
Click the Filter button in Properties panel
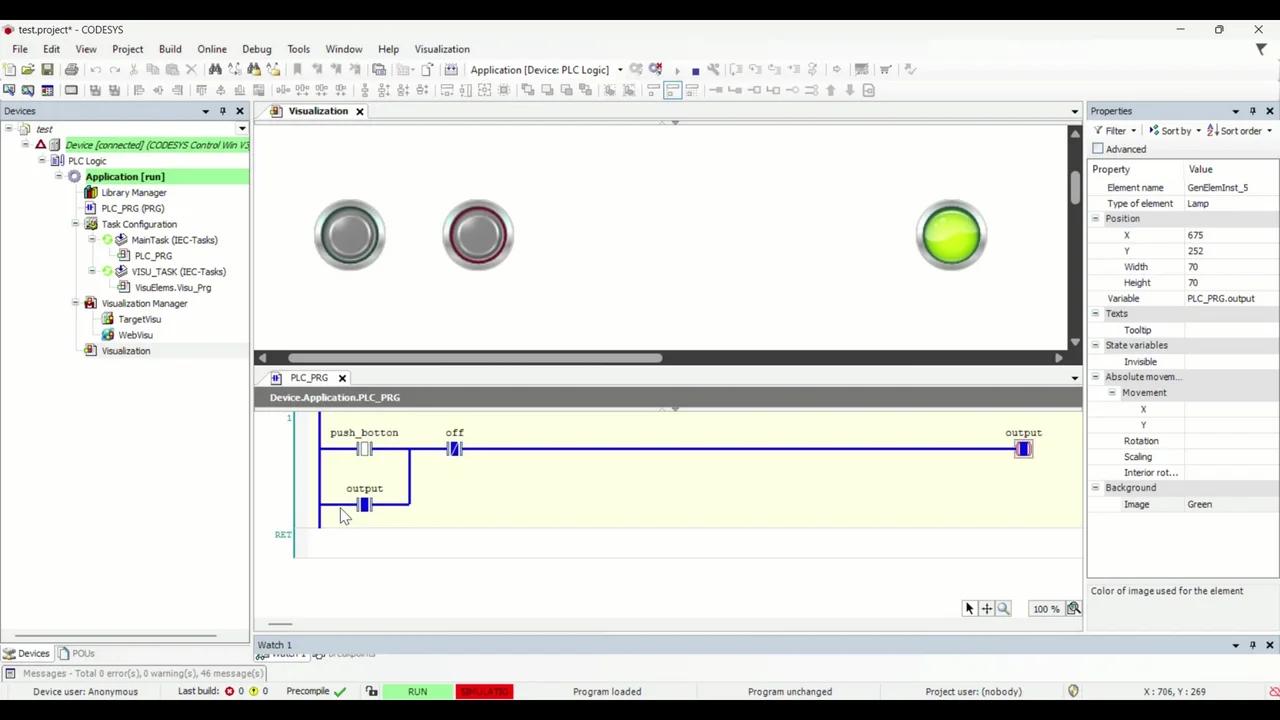tap(1115, 130)
